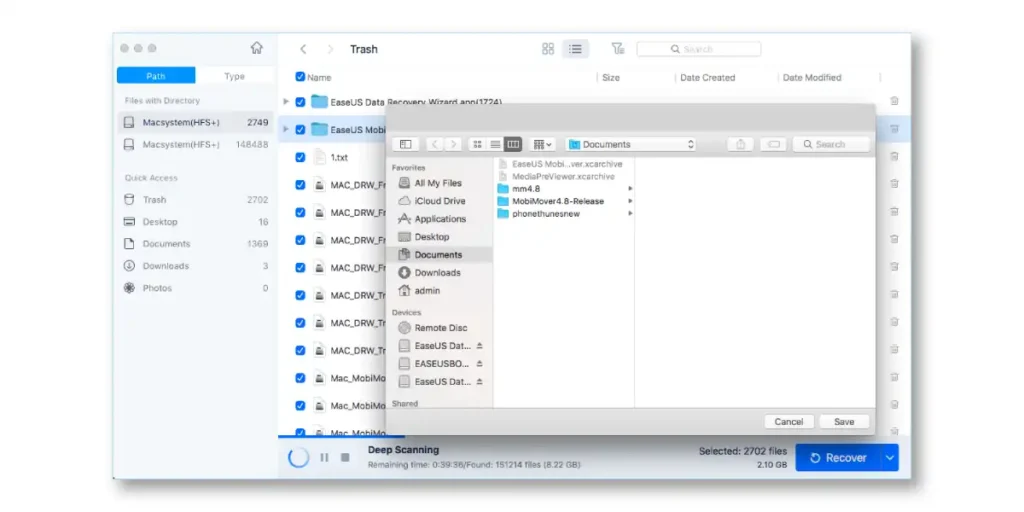The image size is (1024, 512).
Task: Click Cancel in the save dialog
Action: (x=789, y=422)
